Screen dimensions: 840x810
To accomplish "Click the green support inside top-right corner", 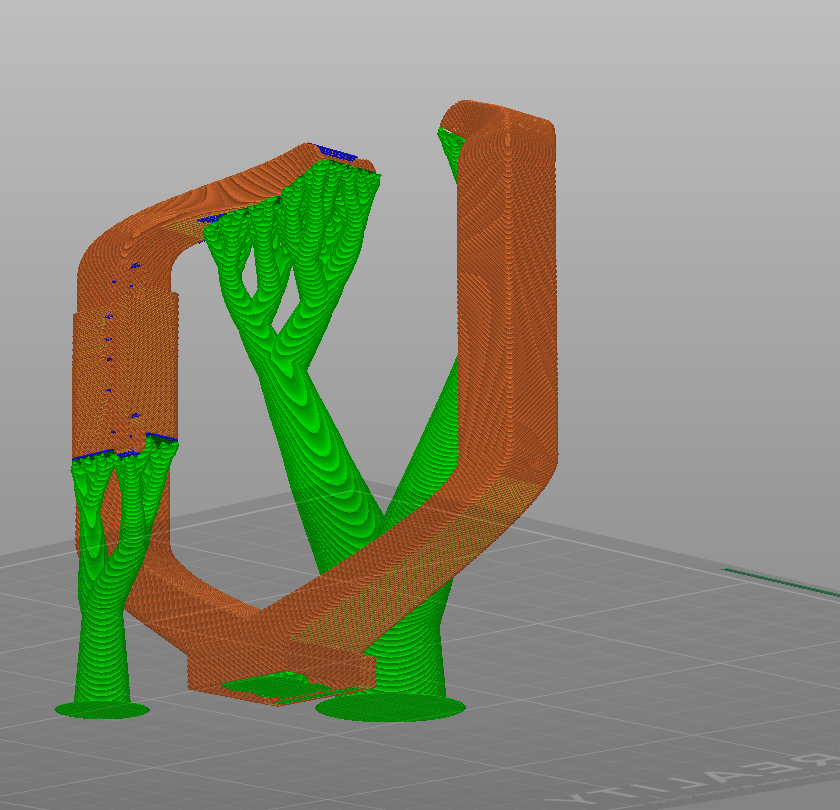I will (452, 150).
